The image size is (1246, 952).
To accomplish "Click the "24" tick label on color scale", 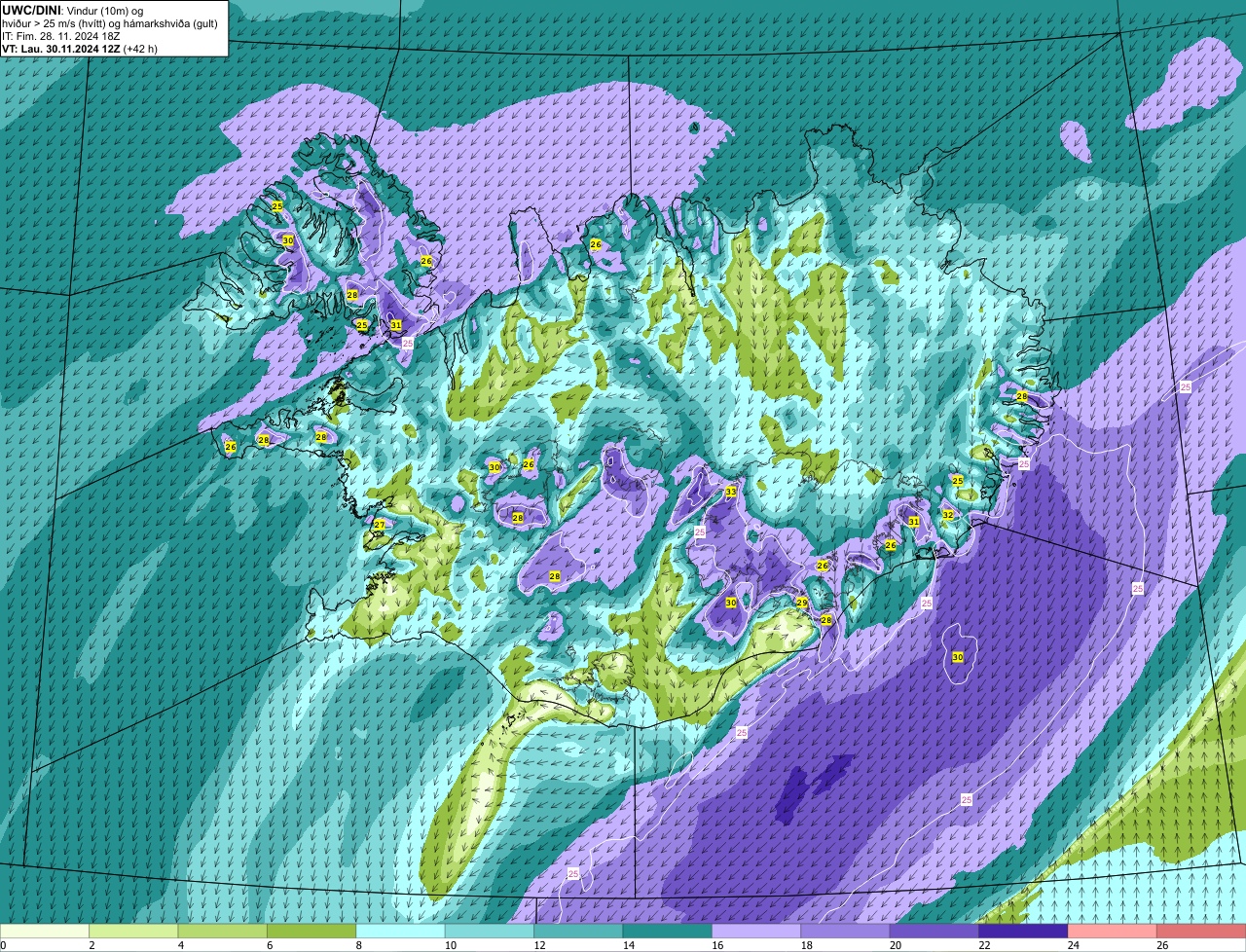I will tap(1072, 945).
